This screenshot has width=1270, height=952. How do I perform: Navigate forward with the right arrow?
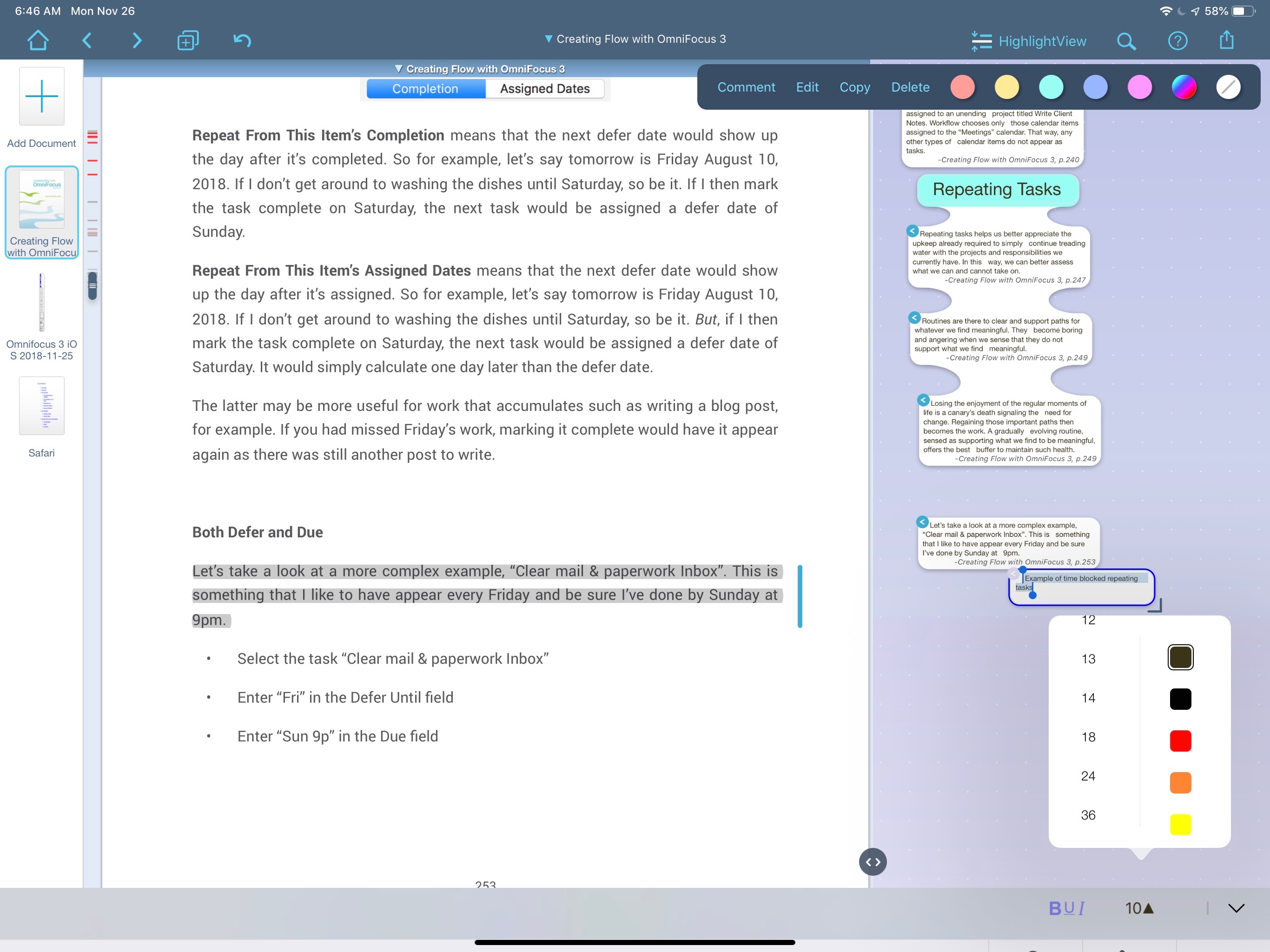coord(137,40)
